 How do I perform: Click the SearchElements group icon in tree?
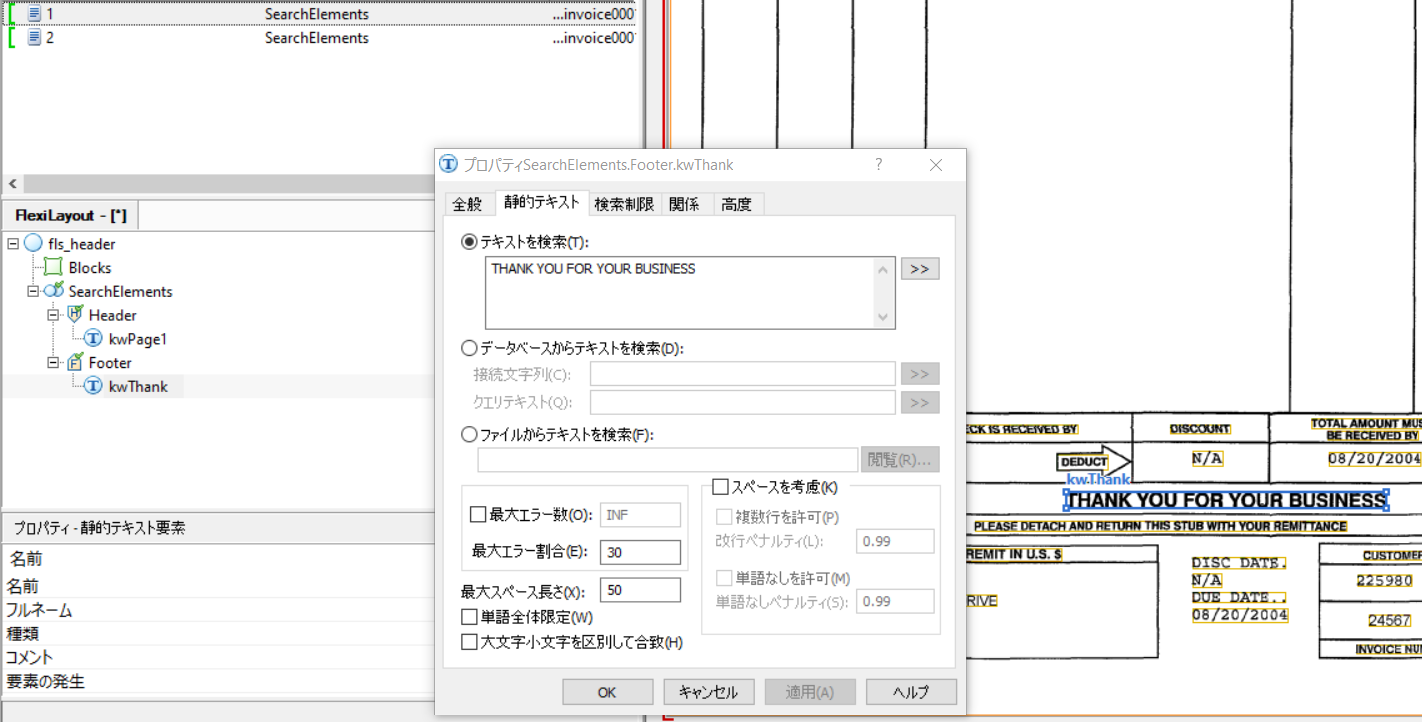pyautogui.click(x=53, y=291)
